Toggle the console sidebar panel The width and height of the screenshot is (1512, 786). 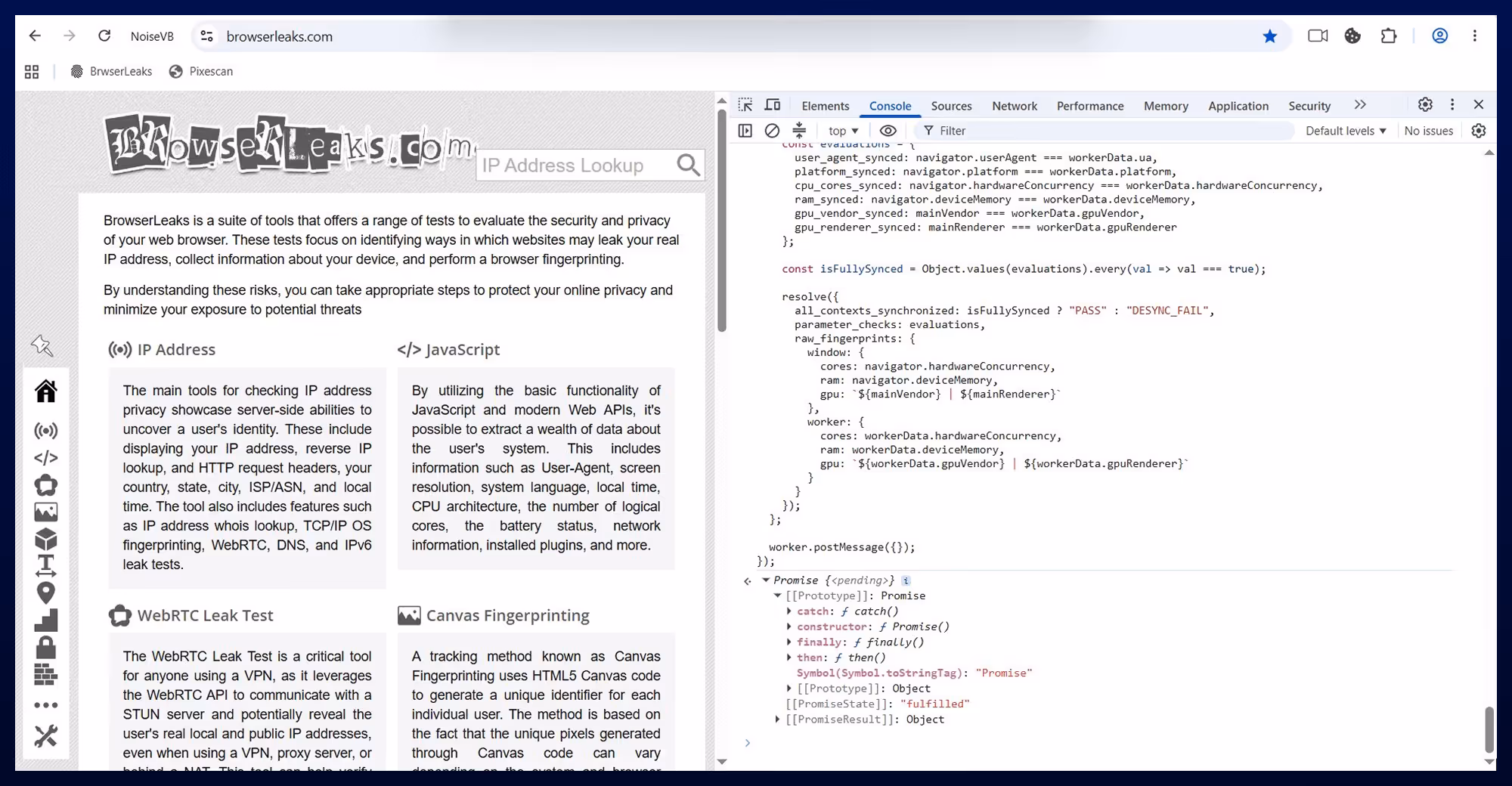(x=745, y=131)
